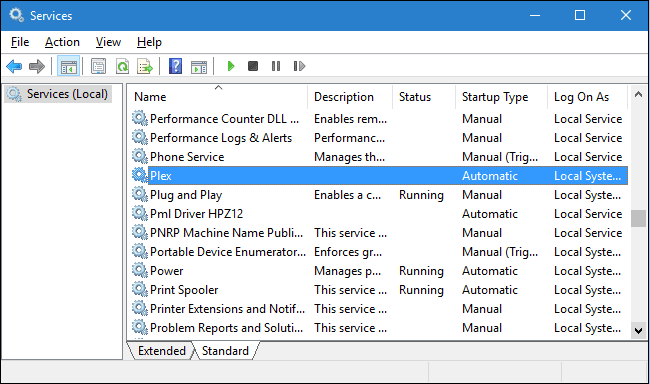Select Printer Extensions and Notif... service
The height and width of the screenshot is (384, 650).
pos(227,309)
